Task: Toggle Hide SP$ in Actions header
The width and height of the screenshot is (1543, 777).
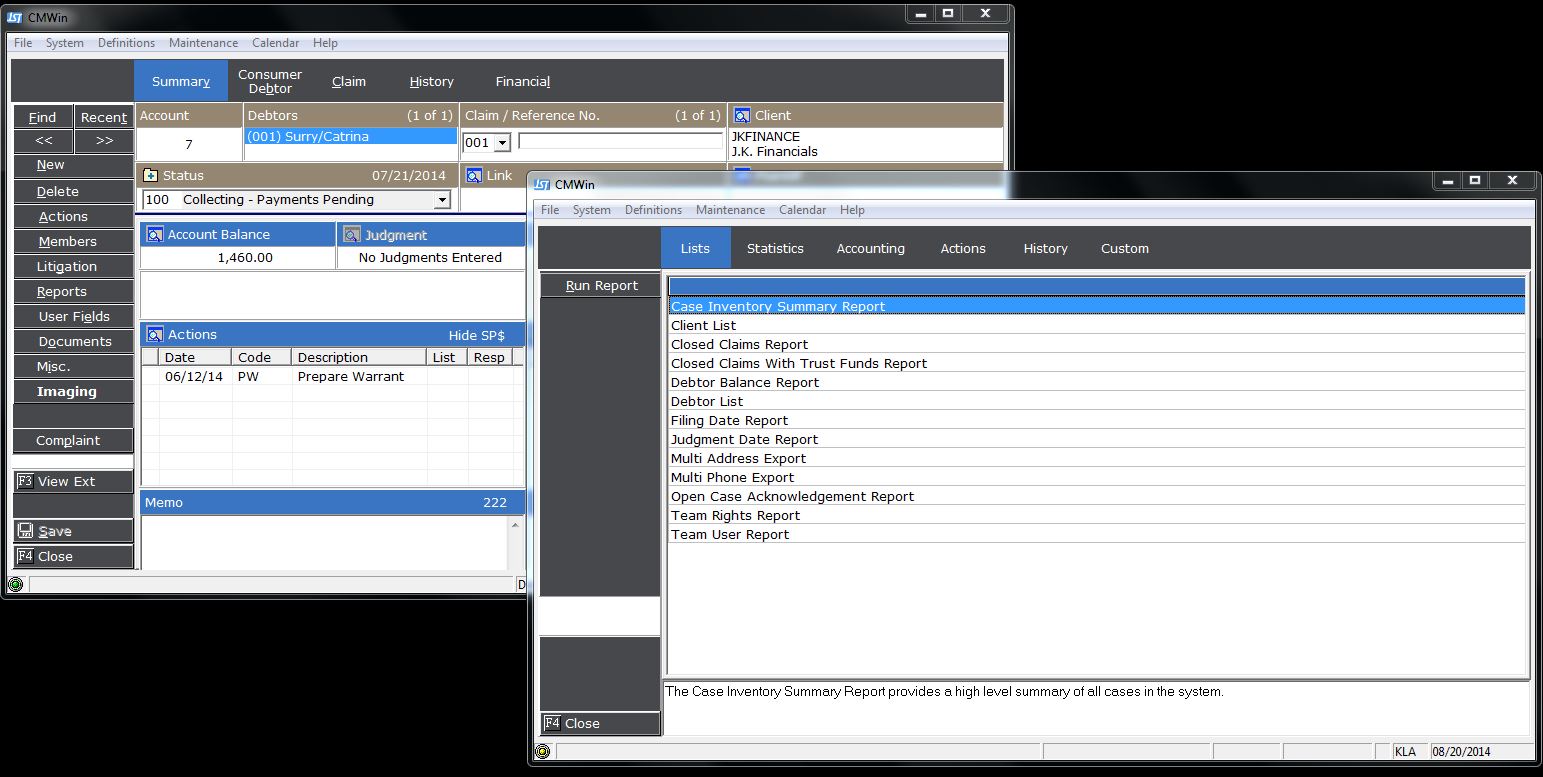Action: point(476,335)
